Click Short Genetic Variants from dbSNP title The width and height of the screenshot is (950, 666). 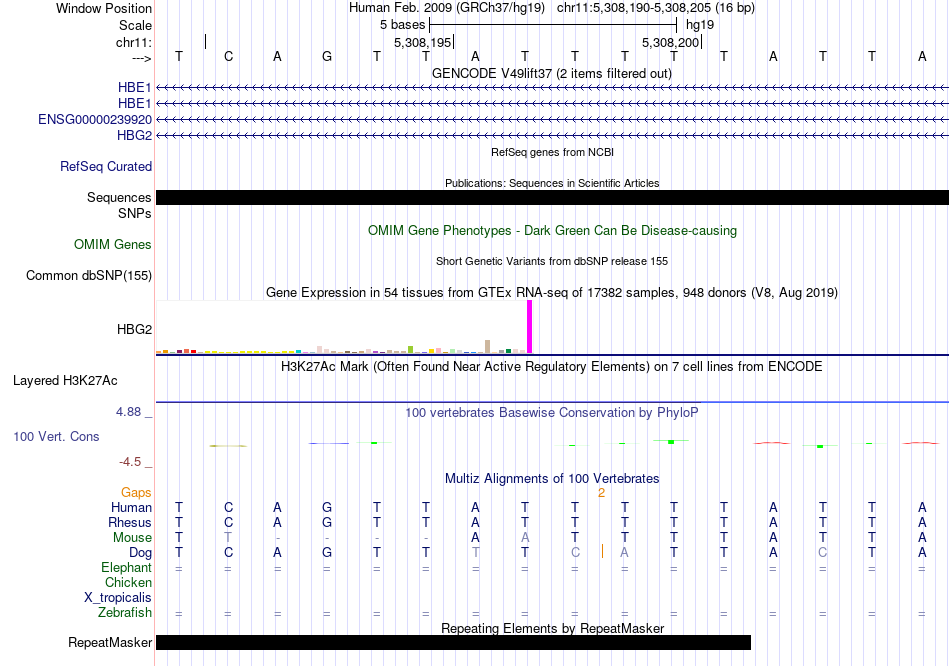(x=552, y=261)
